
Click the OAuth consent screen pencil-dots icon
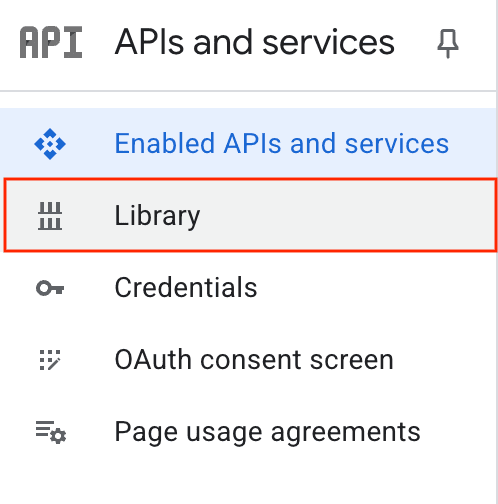click(50, 360)
